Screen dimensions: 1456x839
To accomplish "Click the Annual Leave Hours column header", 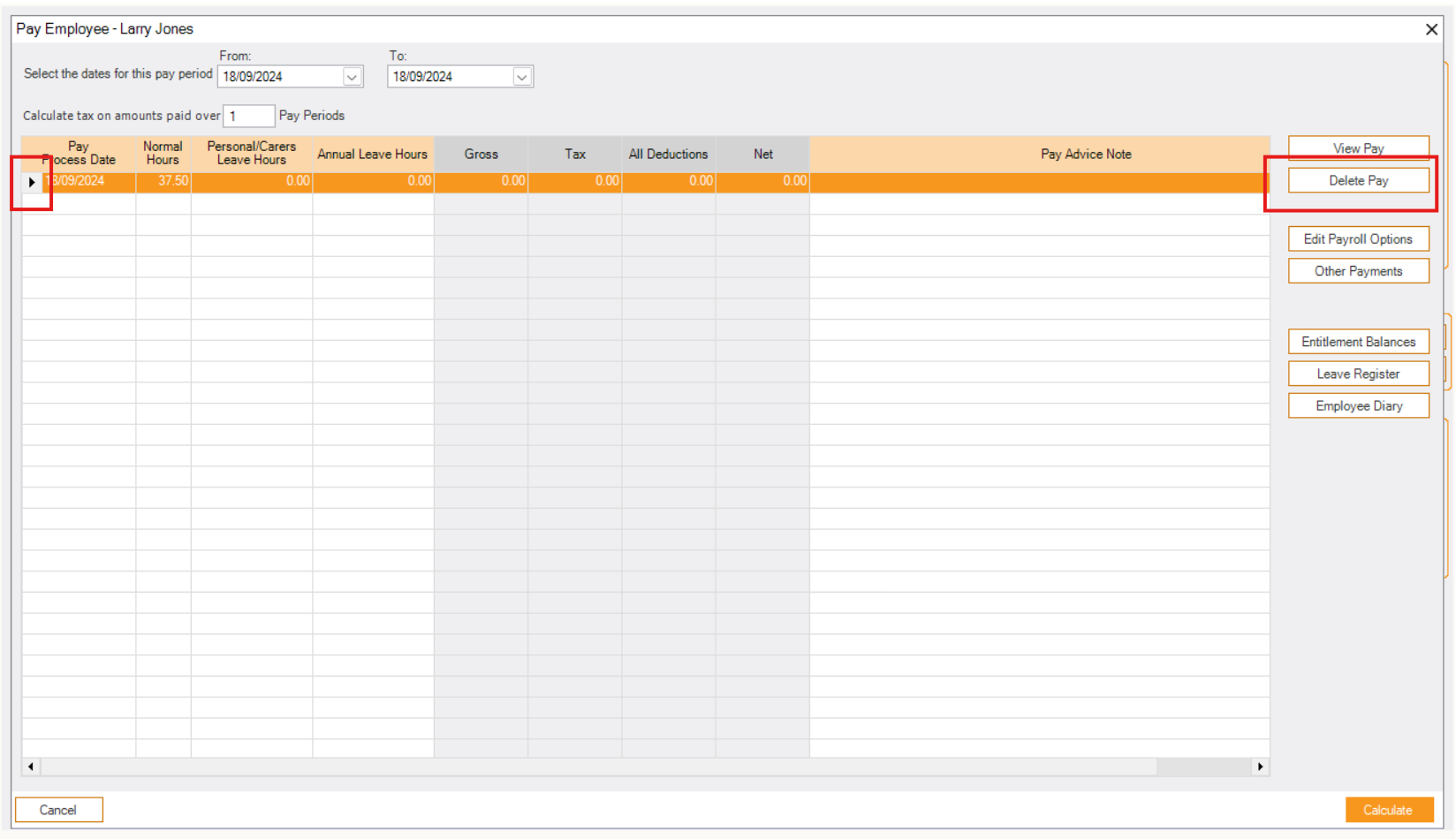I will point(373,154).
